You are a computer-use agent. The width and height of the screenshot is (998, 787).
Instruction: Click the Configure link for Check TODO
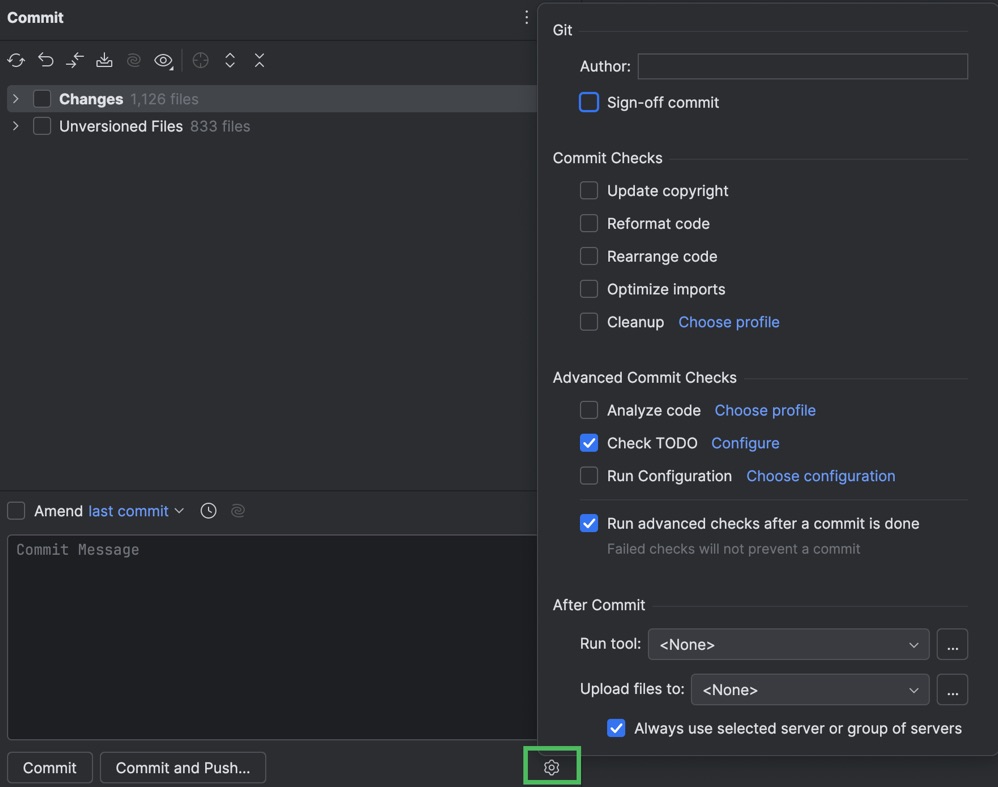[x=745, y=443]
